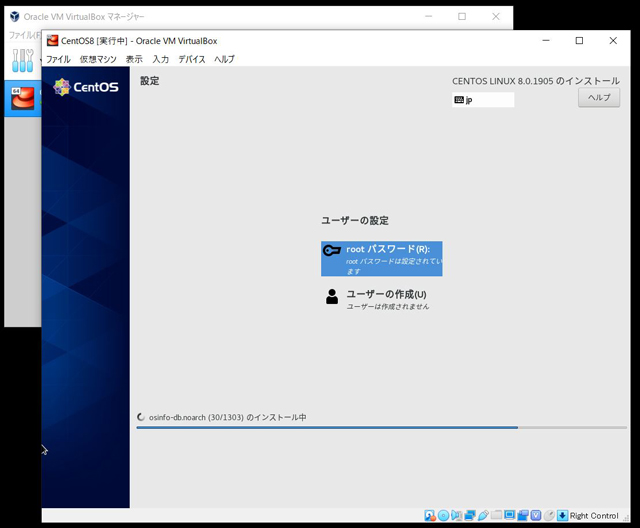Viewport: 640px width, 528px height.
Task: Click the installation progress bar
Action: pos(382,428)
